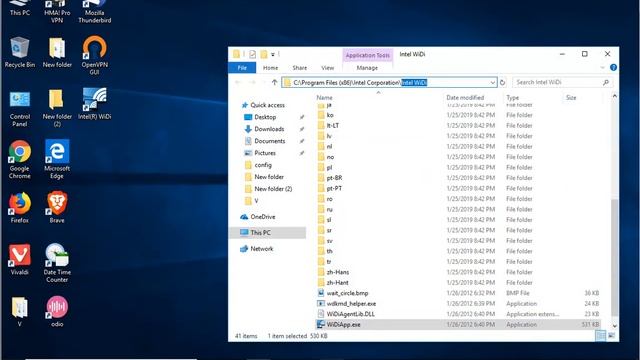Select Pictures in navigation pane

(265, 153)
